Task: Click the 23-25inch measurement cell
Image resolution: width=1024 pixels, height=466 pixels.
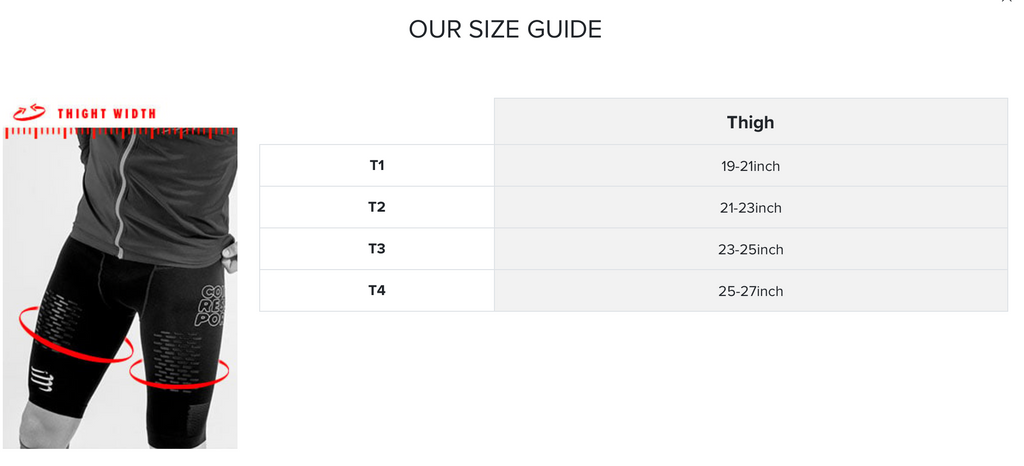Action: [x=750, y=250]
